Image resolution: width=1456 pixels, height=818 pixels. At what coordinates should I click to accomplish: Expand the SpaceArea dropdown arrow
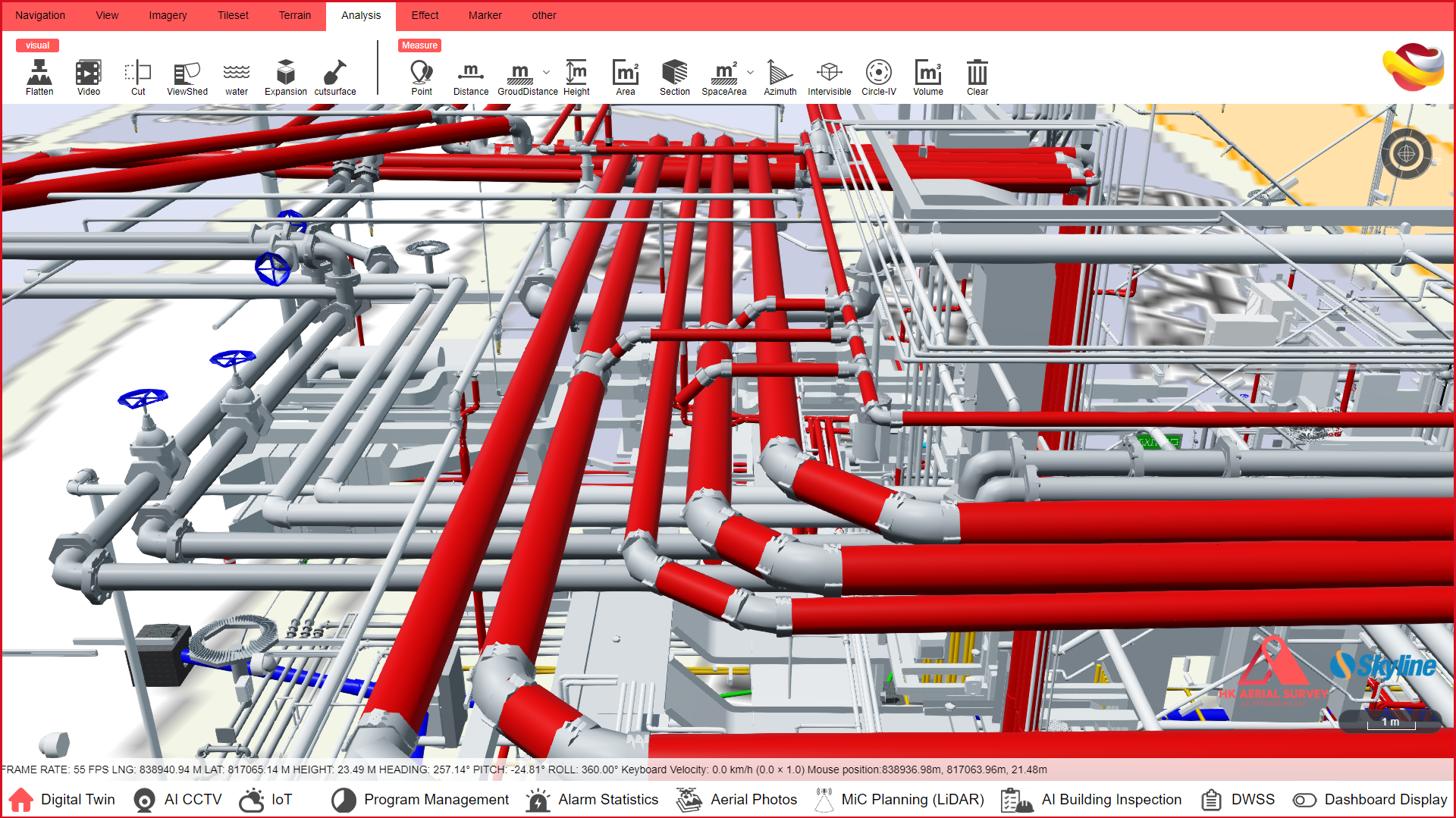pyautogui.click(x=750, y=73)
